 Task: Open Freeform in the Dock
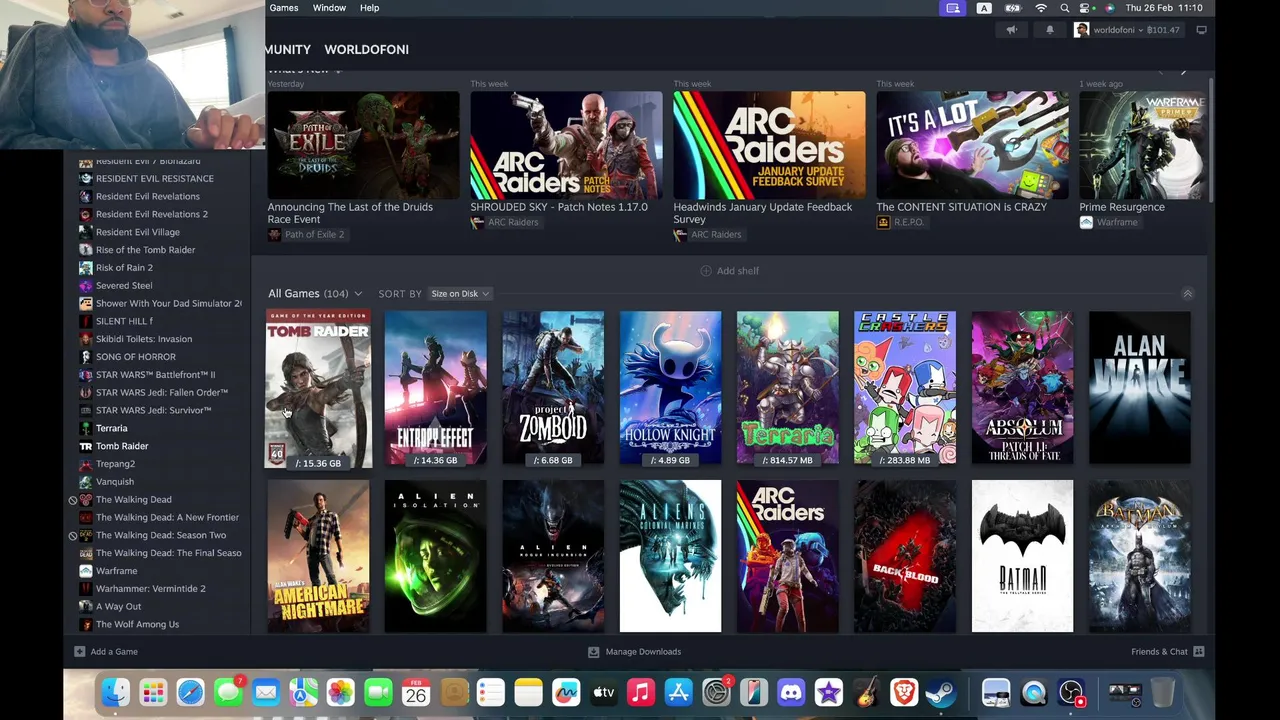[566, 692]
